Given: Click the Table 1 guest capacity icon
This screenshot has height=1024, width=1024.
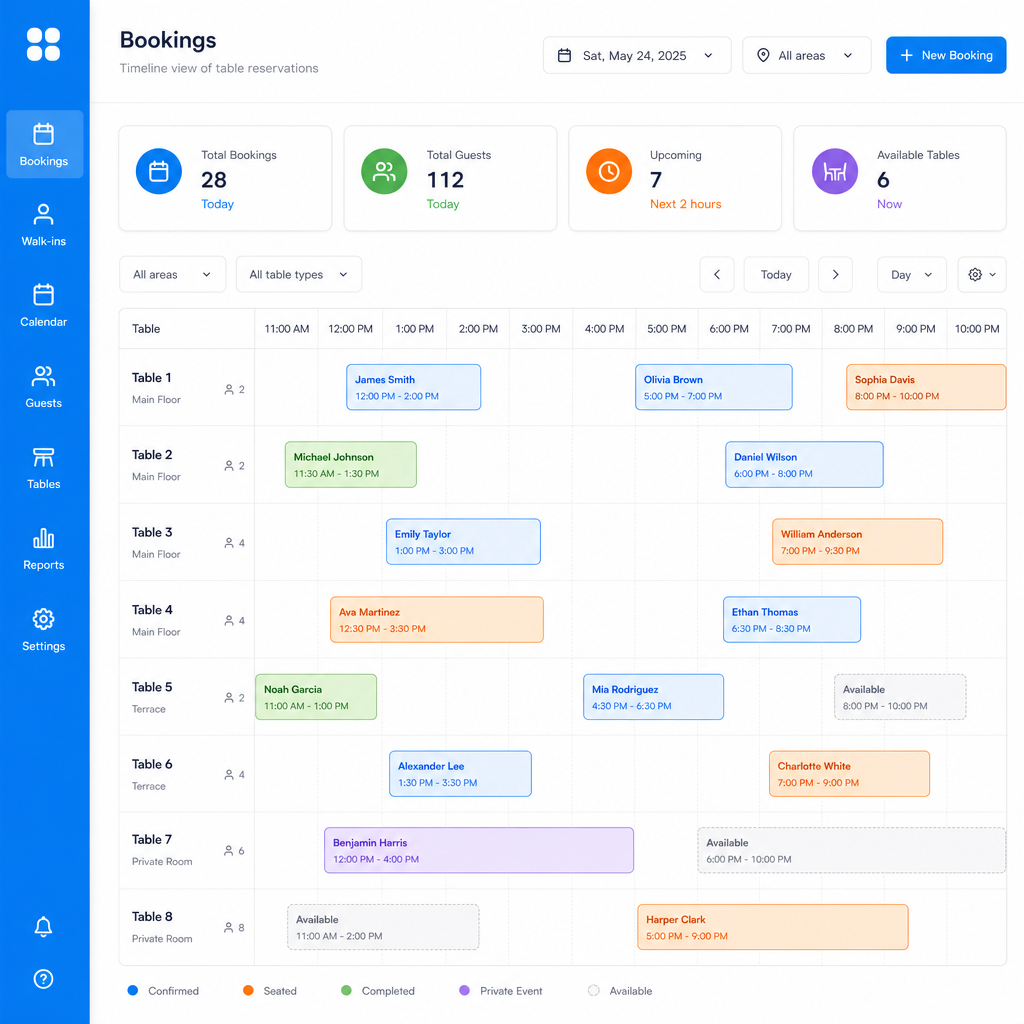Looking at the screenshot, I should (x=229, y=389).
